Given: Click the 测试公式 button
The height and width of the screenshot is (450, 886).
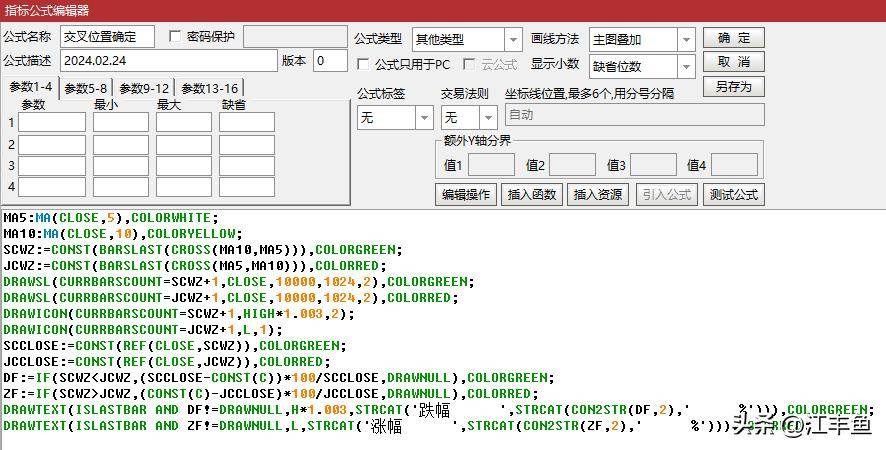Looking at the screenshot, I should pyautogui.click(x=733, y=194).
